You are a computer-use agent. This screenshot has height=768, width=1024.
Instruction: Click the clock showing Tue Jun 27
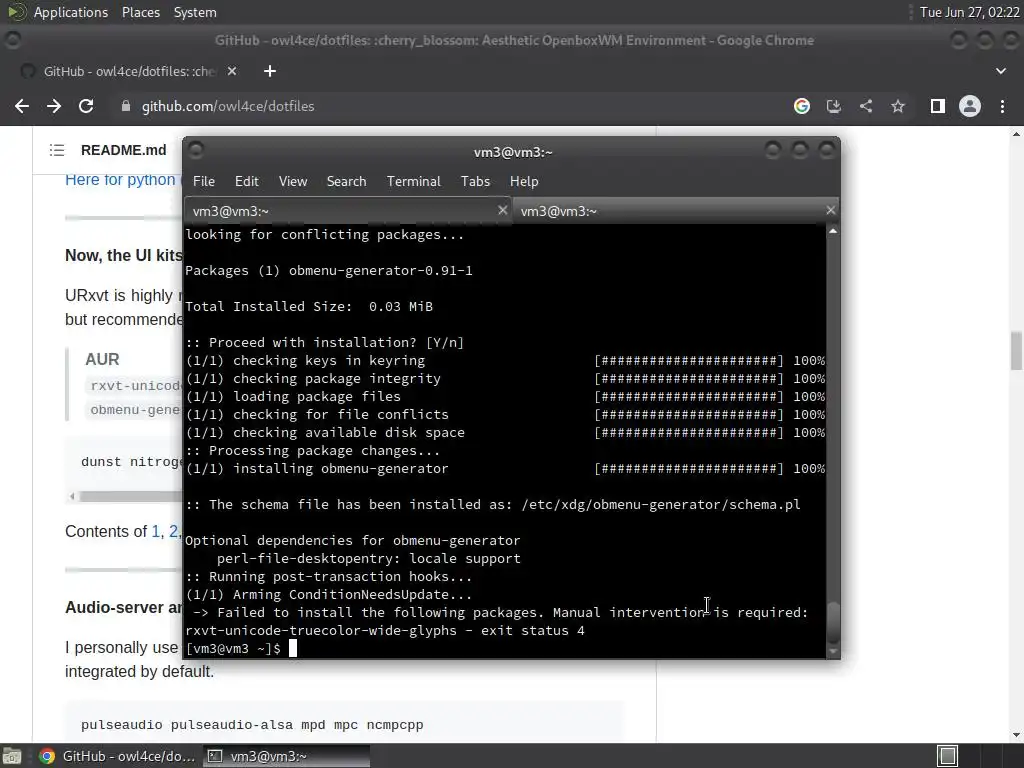coord(969,12)
